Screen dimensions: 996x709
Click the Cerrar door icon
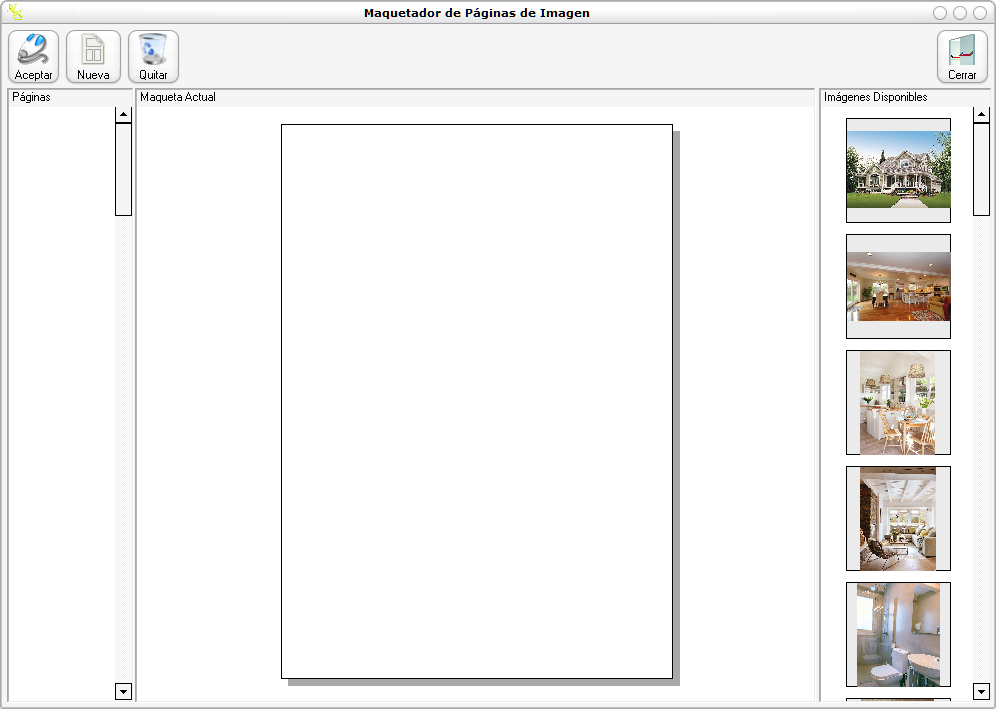pyautogui.click(x=962, y=50)
